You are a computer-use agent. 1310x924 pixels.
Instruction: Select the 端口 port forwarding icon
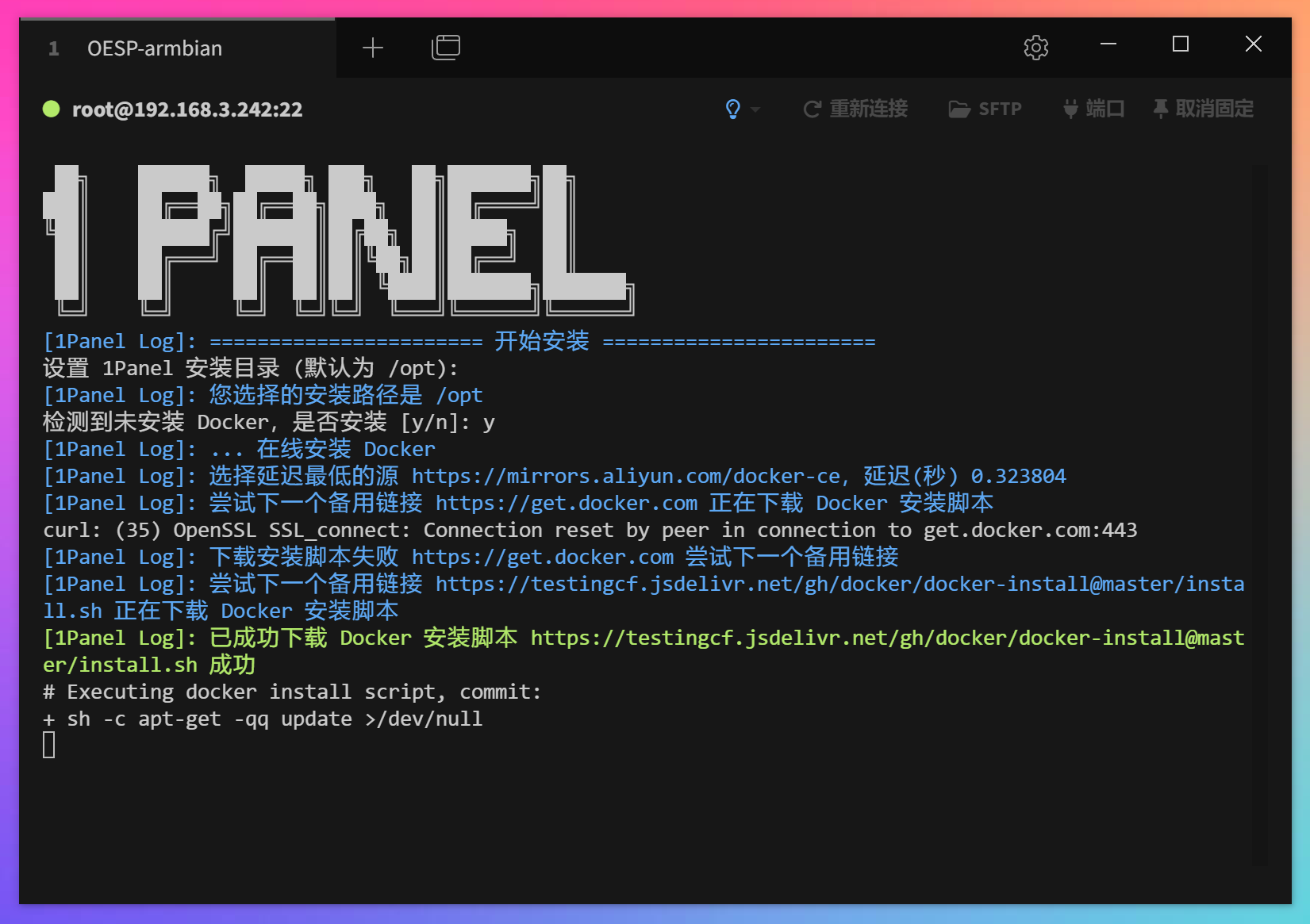[1093, 109]
